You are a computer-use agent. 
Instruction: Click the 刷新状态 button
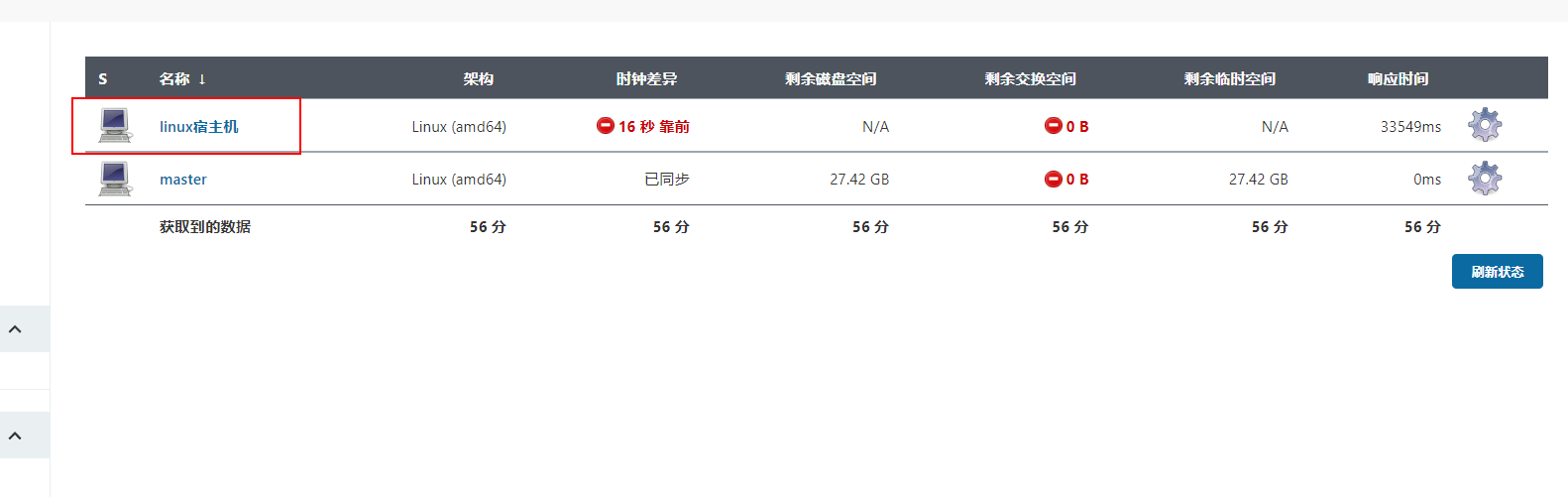tap(1497, 272)
